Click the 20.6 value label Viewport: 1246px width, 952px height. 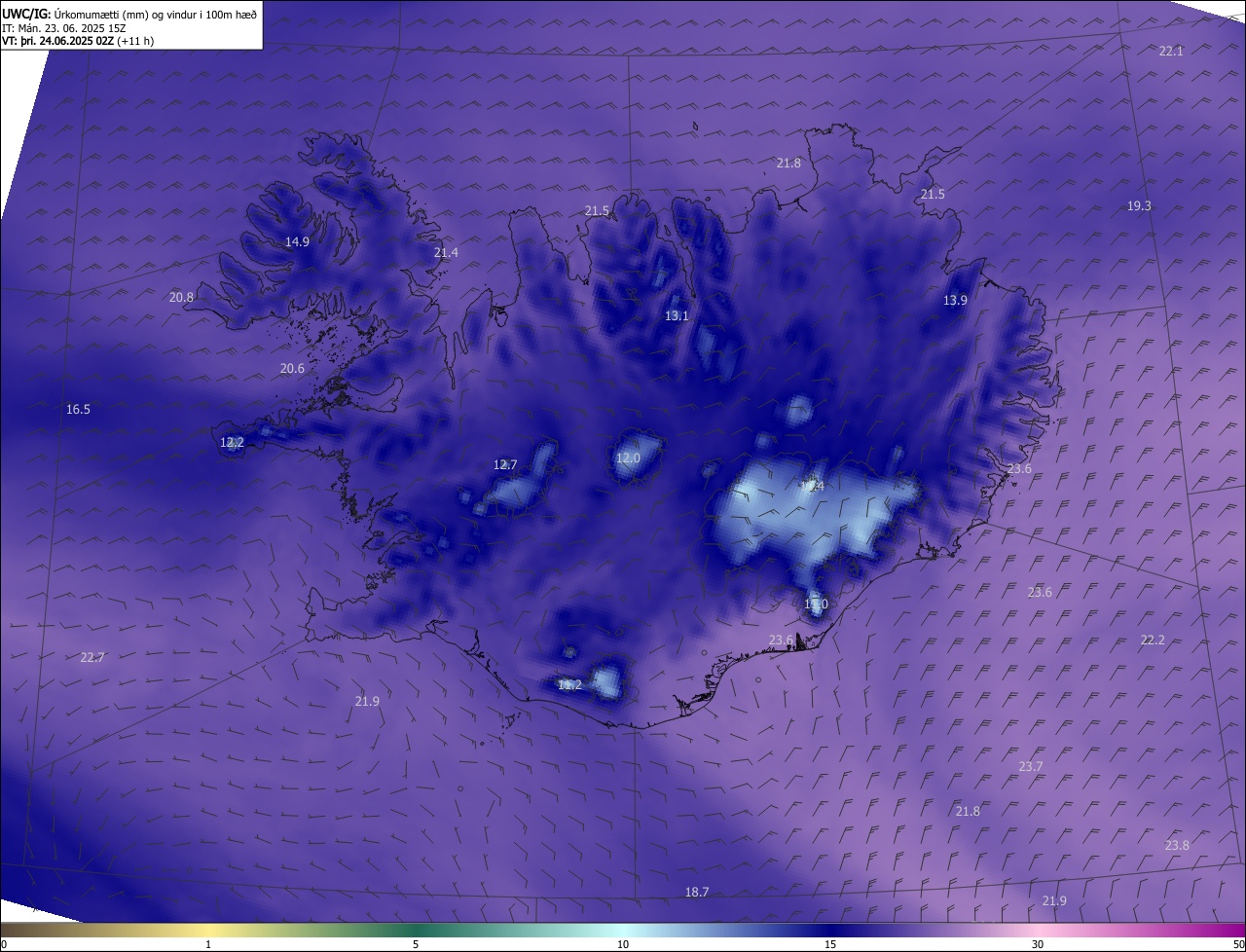292,369
